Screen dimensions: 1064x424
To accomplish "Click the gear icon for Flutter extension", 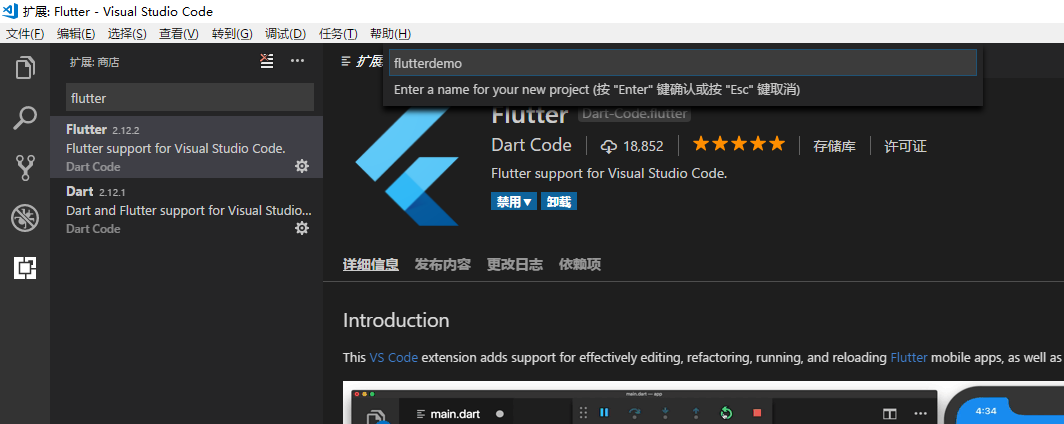I will pos(302,166).
